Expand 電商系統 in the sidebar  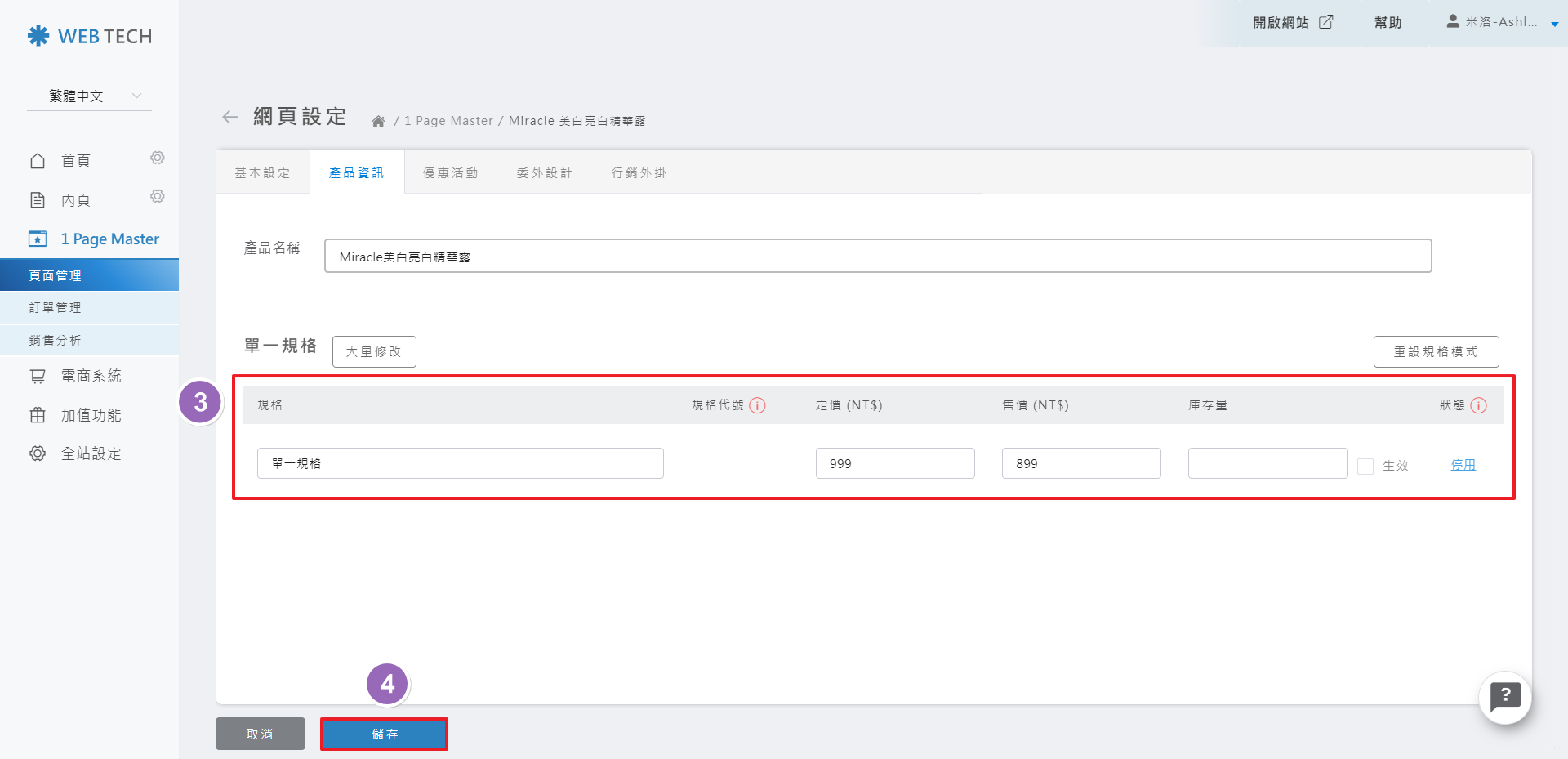pos(90,376)
